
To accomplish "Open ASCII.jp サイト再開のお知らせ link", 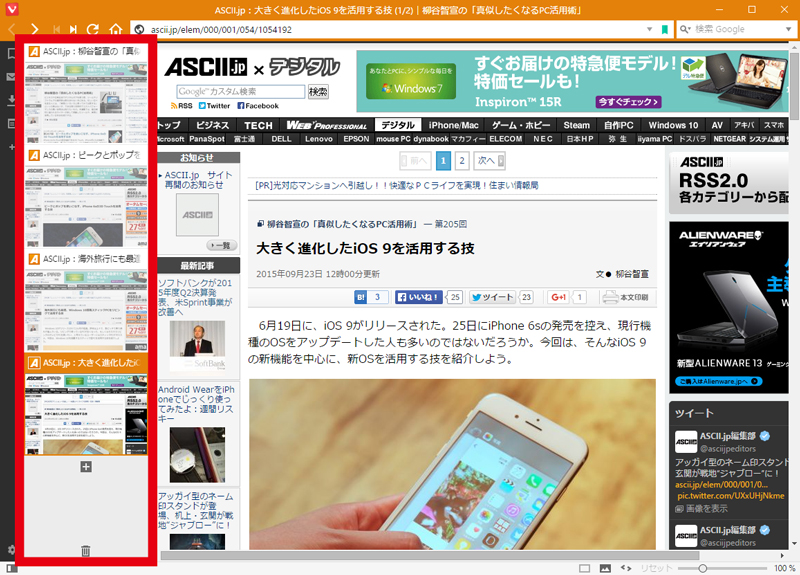I will coord(197,180).
